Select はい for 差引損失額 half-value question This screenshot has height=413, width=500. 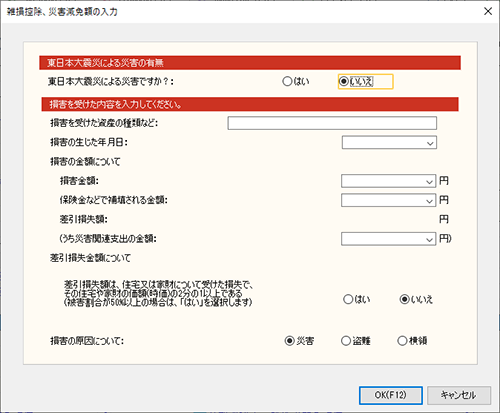357,299
